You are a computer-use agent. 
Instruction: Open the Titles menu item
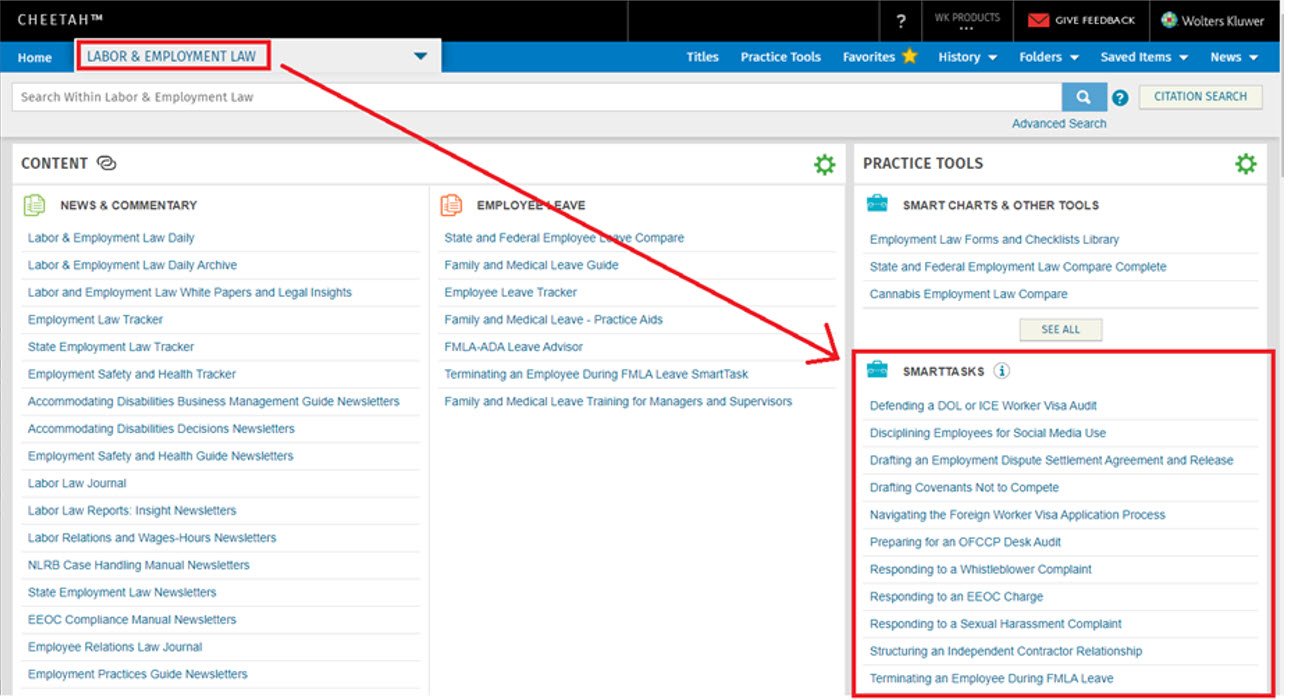pyautogui.click(x=702, y=57)
